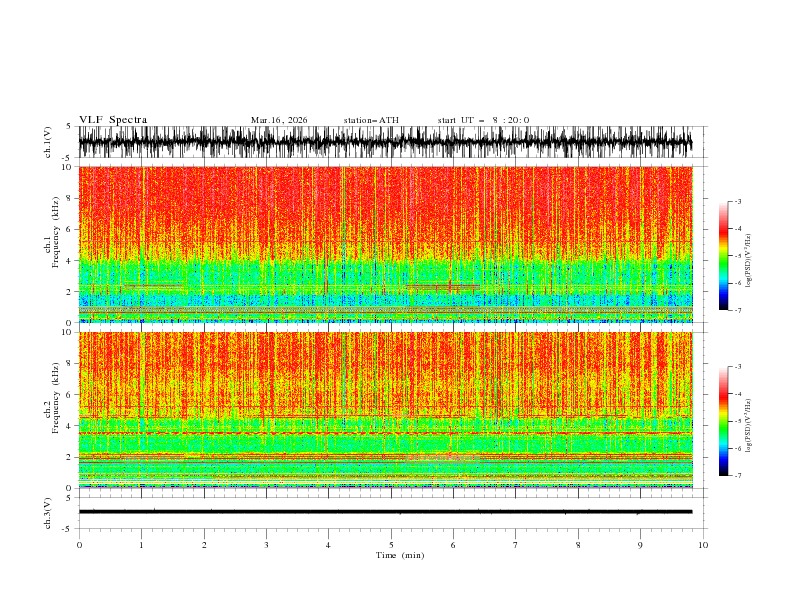Viewport: 792px width, 612px height.
Task: Click time axis tick label "2"
Action: click(x=204, y=545)
